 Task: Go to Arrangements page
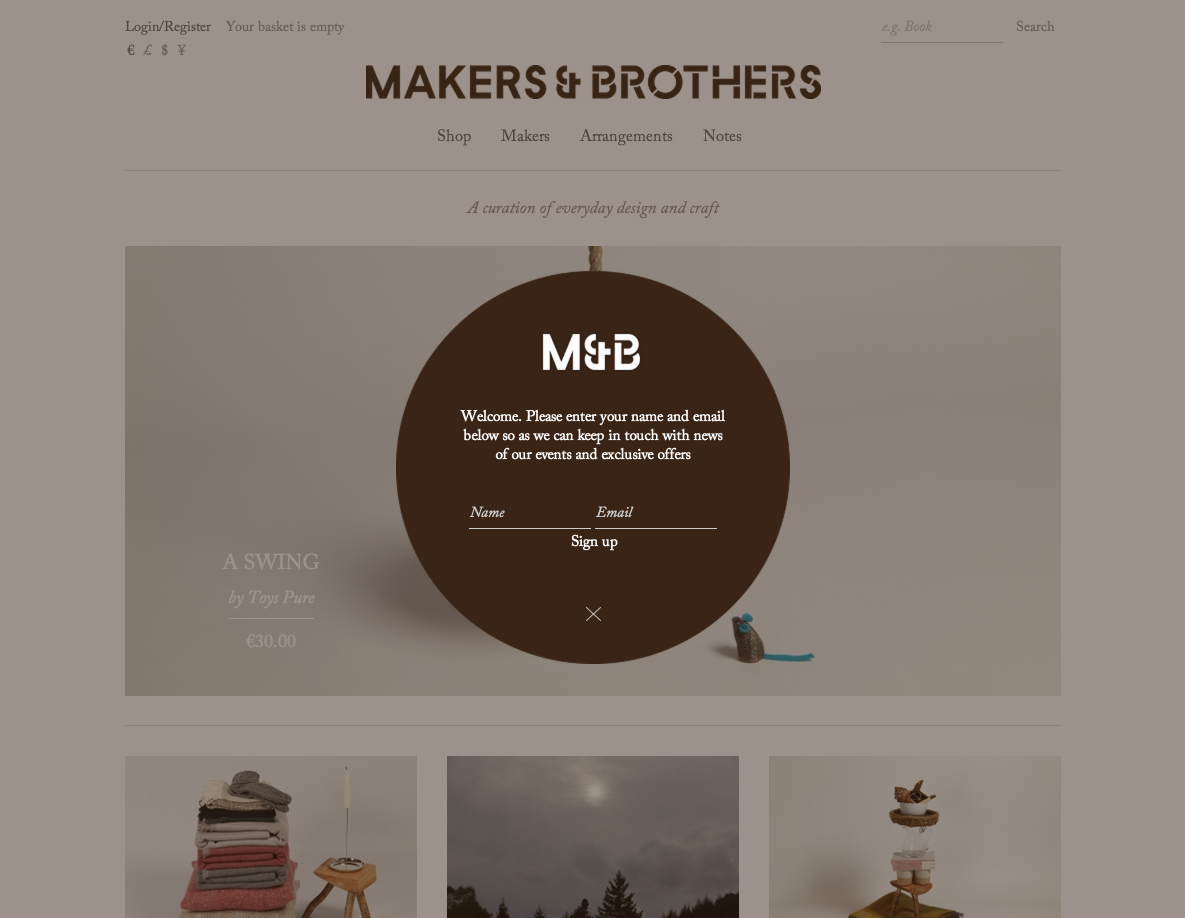(627, 137)
